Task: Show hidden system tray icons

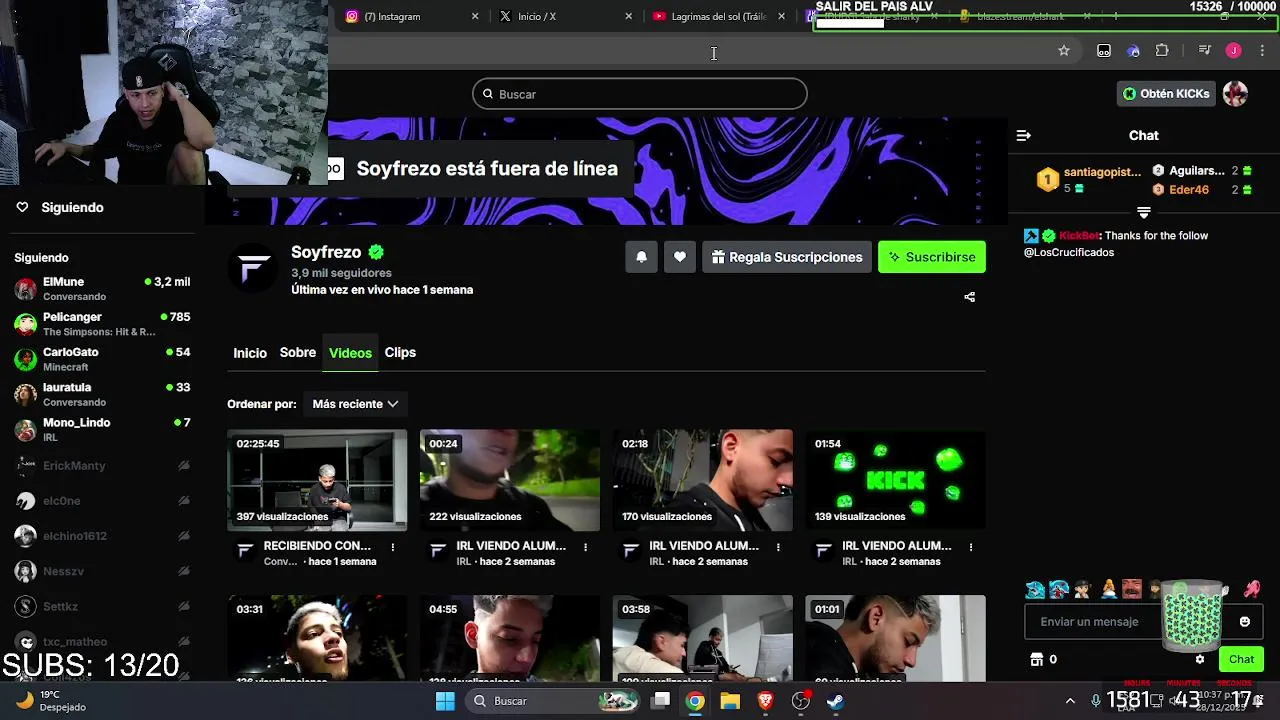Action: (x=1070, y=701)
